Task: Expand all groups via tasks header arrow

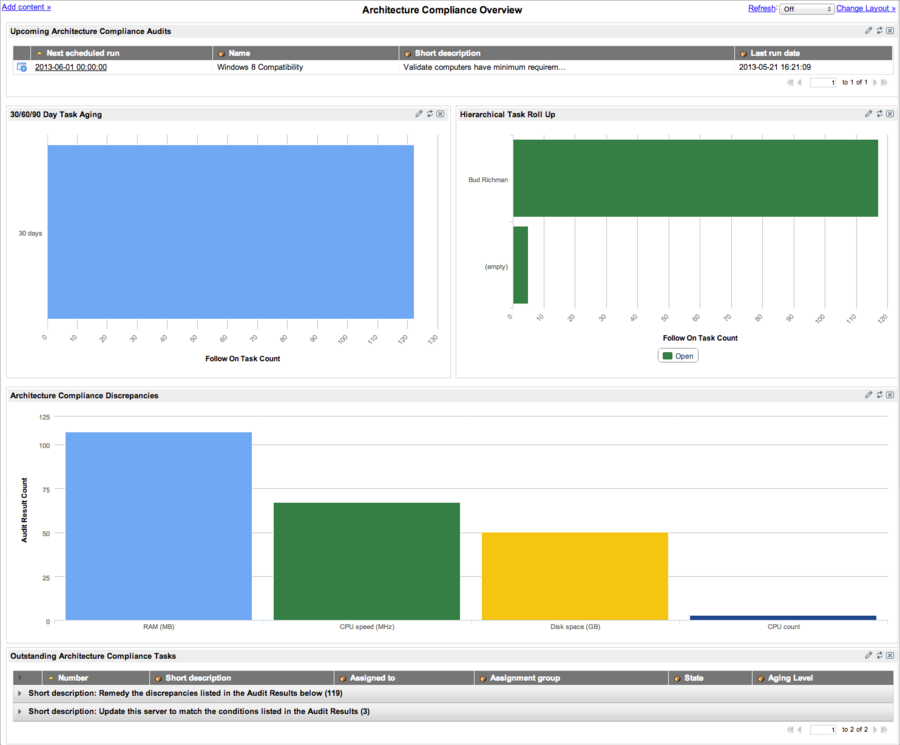Action: pyautogui.click(x=20, y=678)
